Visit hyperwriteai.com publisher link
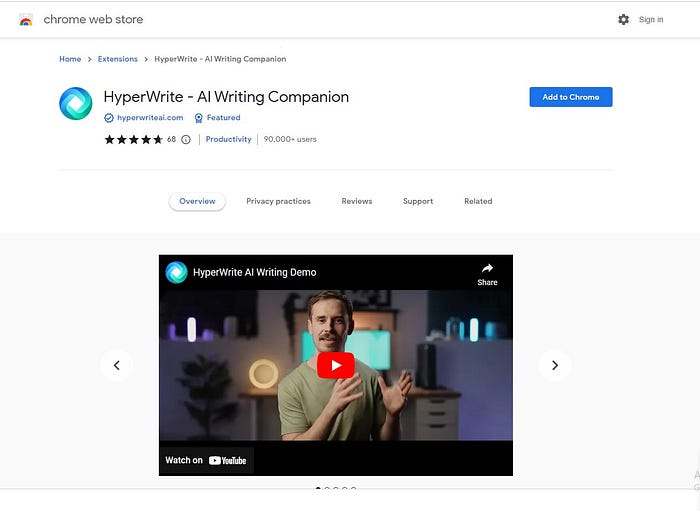700x511 pixels. 150,117
